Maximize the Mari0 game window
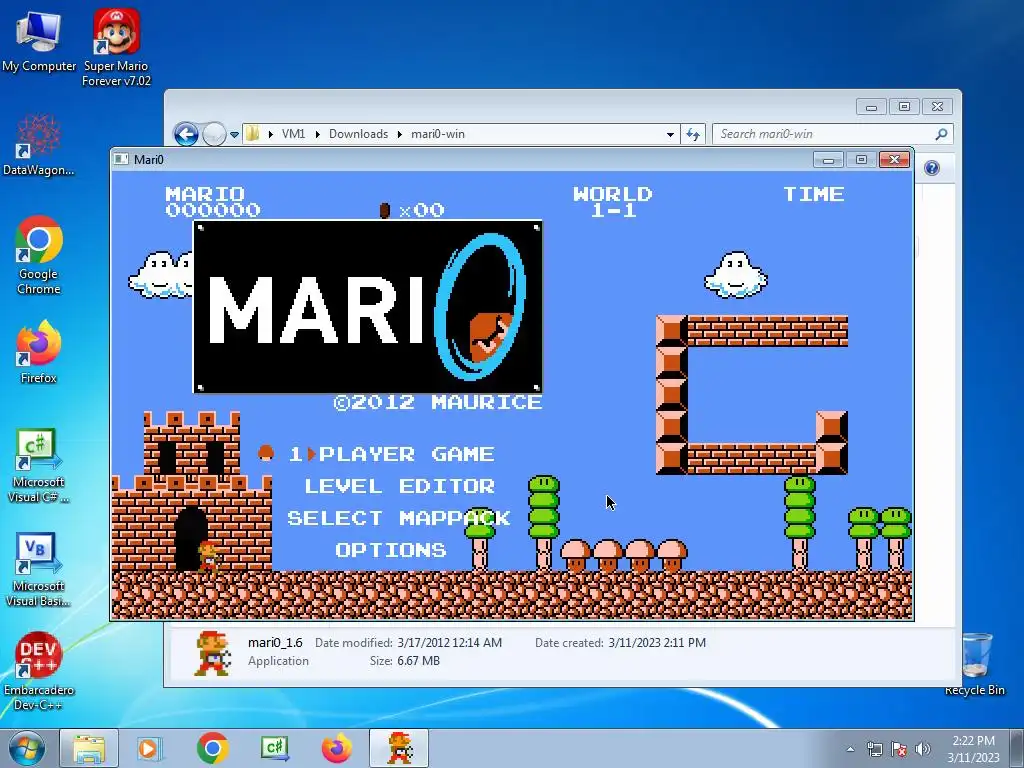Image resolution: width=1024 pixels, height=768 pixels. (x=861, y=160)
